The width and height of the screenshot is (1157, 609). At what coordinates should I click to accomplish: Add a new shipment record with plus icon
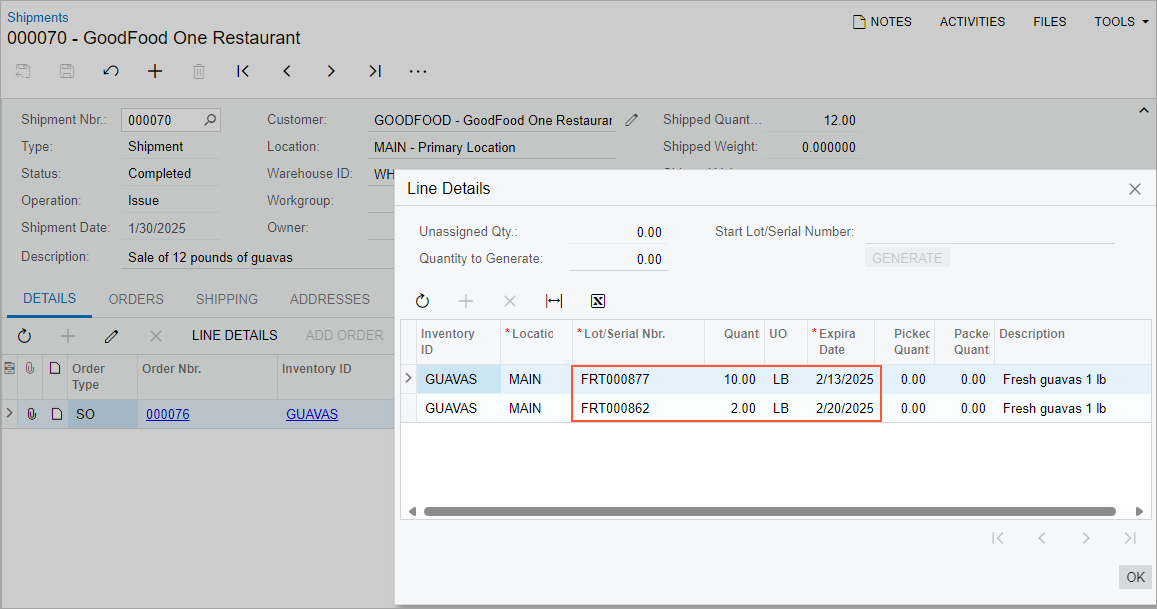[x=155, y=71]
